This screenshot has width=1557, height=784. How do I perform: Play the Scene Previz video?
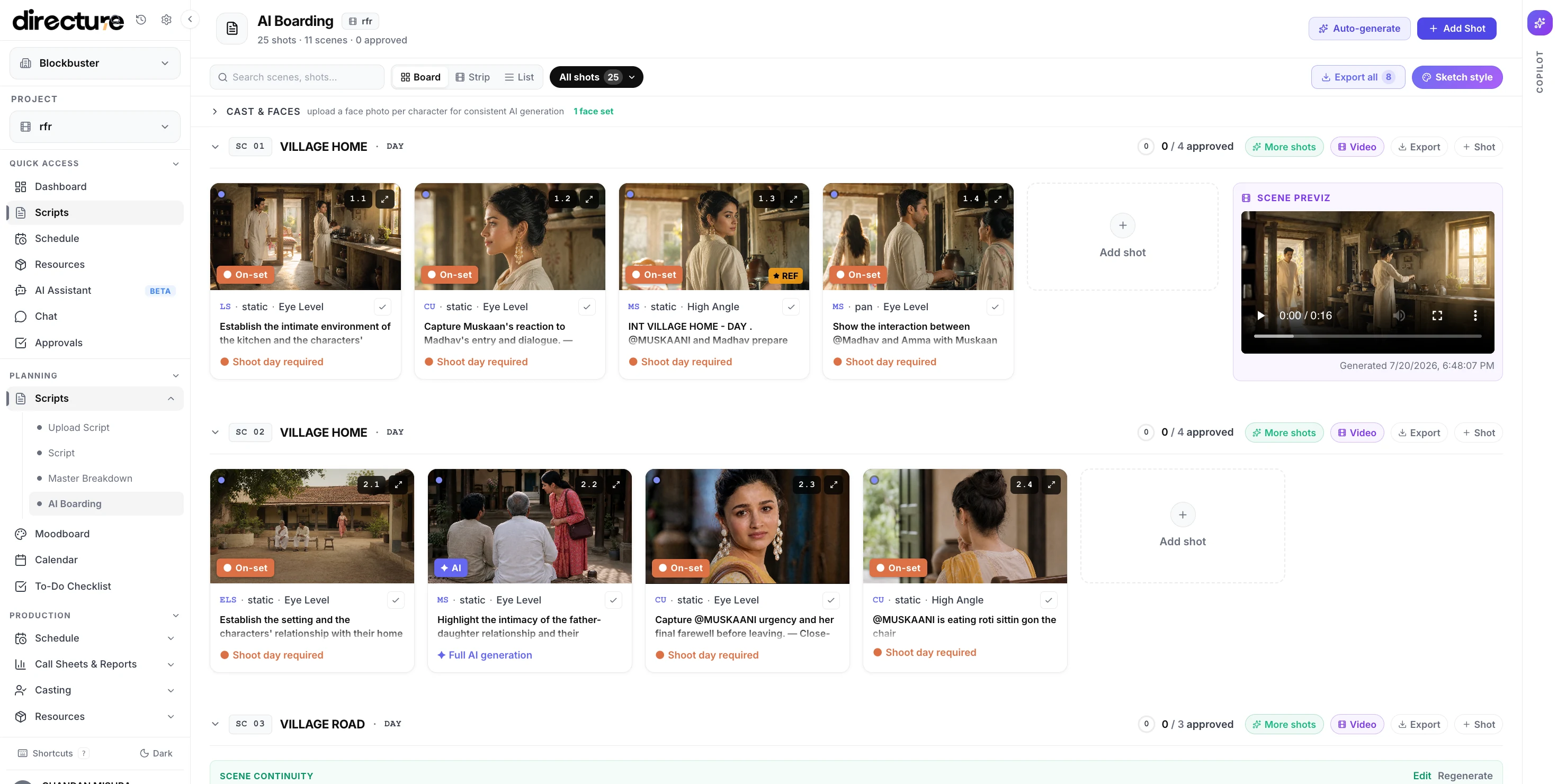(1261, 316)
